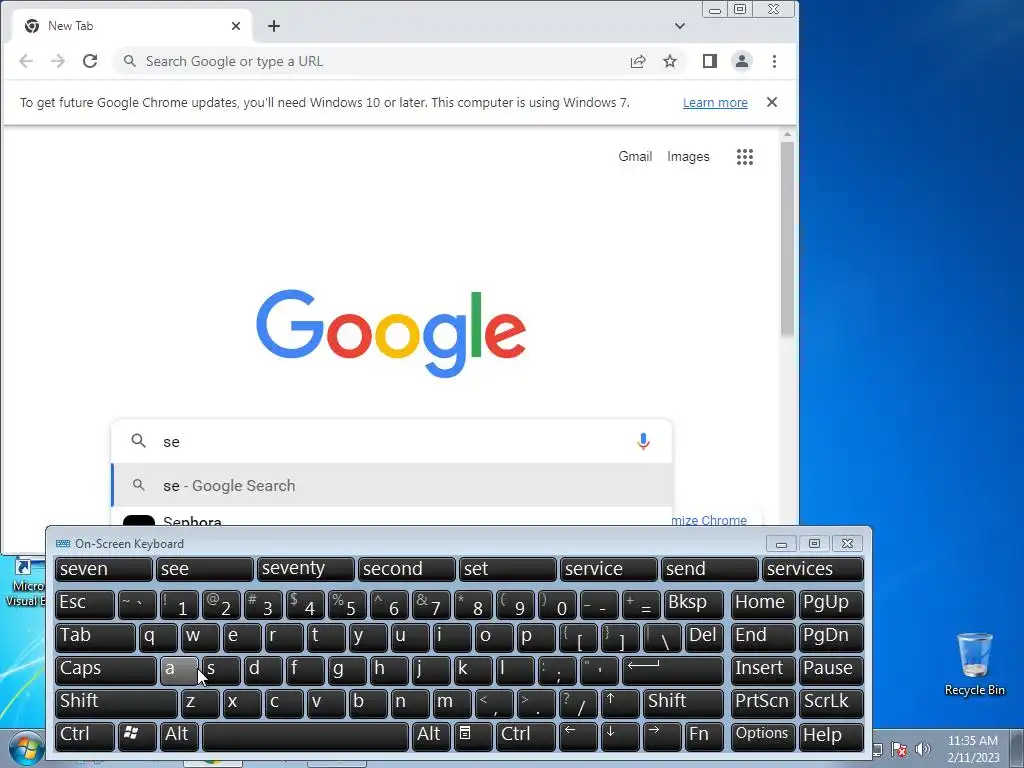Open On-Screen Keyboard Options
Viewport: 1024px width, 768px height.
coord(763,735)
